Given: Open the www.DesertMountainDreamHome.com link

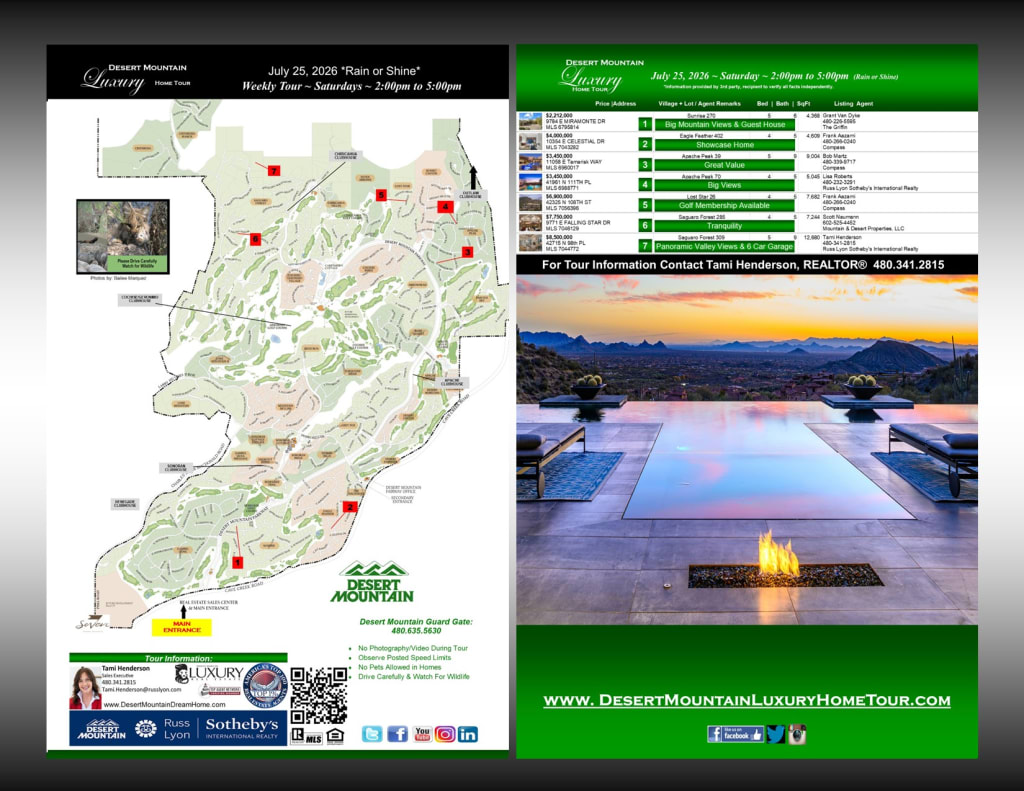Looking at the screenshot, I should pos(165,705).
